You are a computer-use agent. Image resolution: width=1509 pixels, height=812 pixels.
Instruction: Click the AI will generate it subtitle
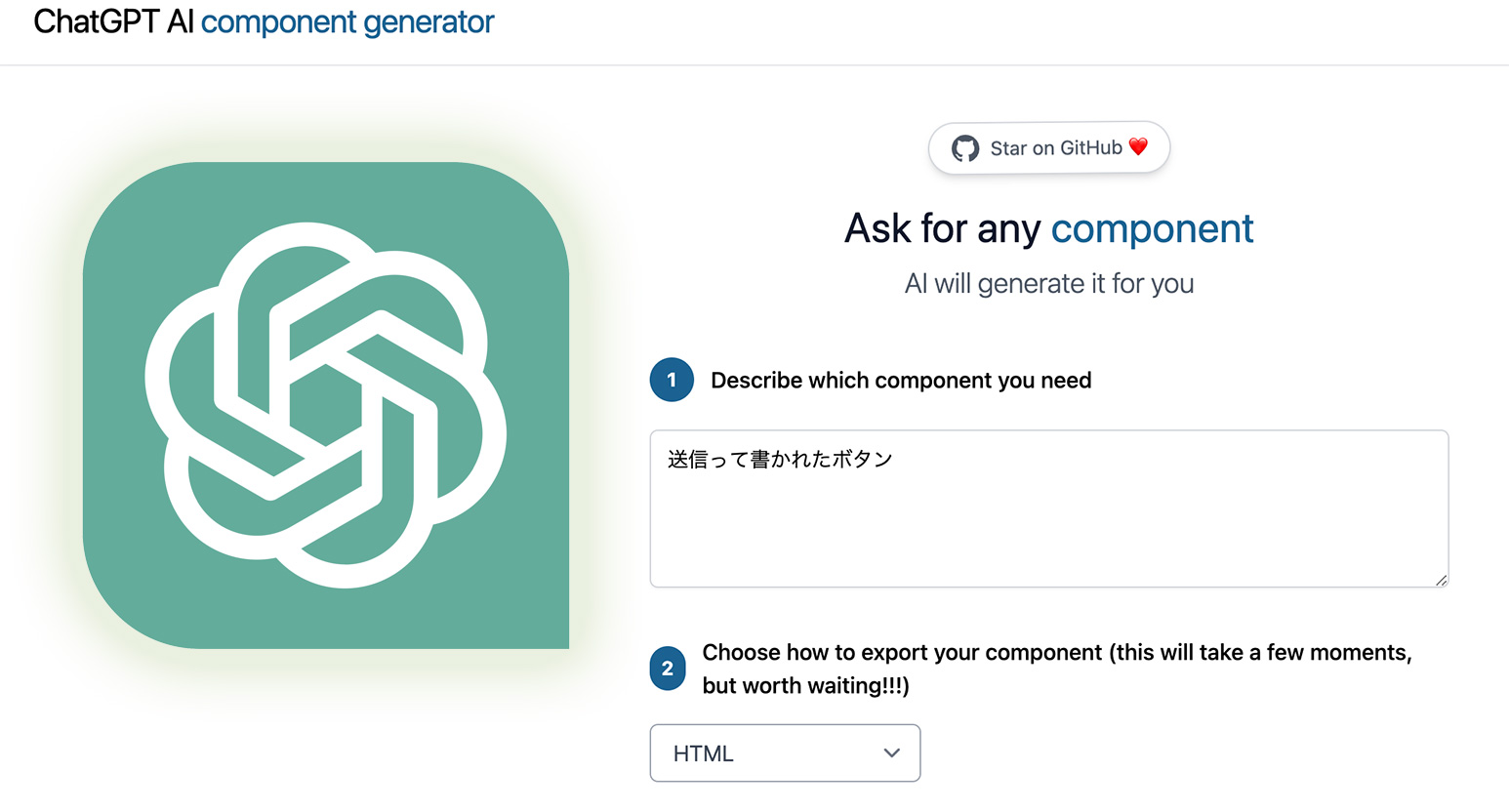click(1048, 284)
